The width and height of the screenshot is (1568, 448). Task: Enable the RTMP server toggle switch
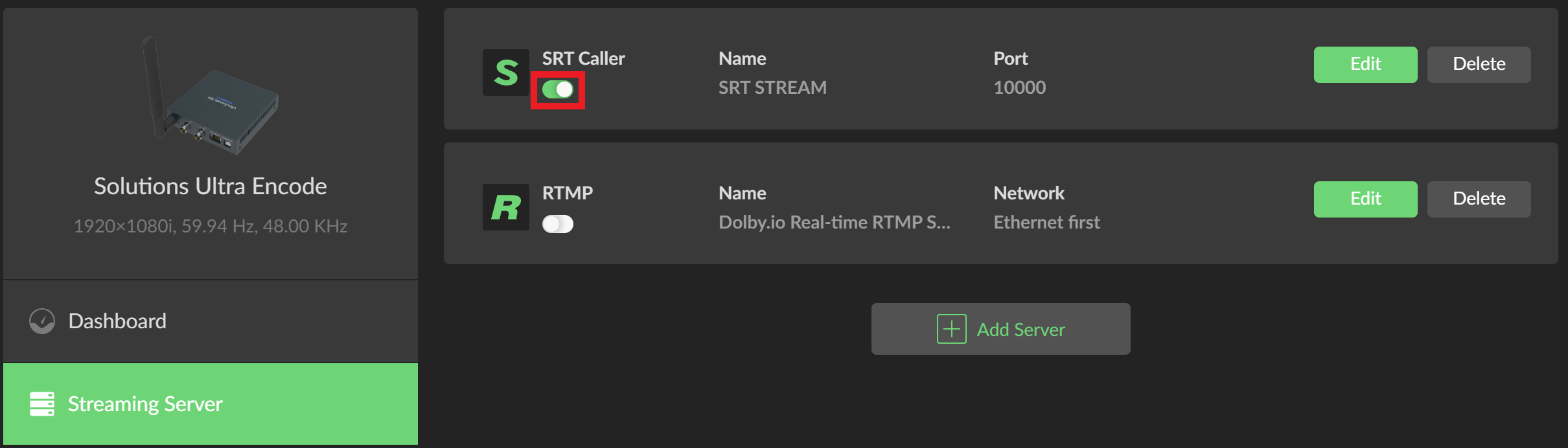click(558, 224)
